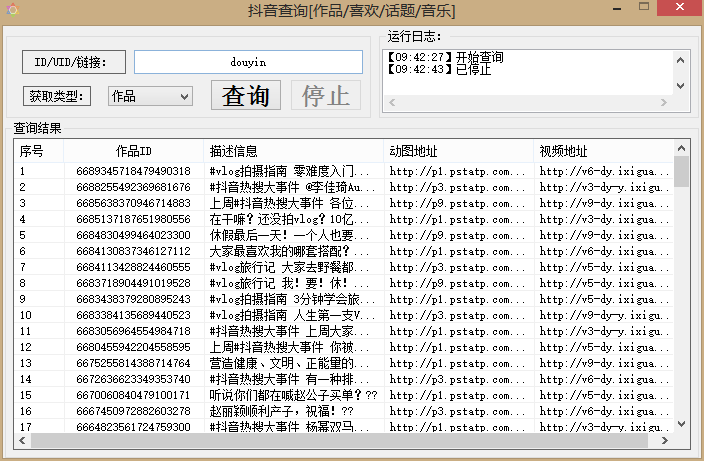Sort by the 视频地址 column header
The height and width of the screenshot is (461, 704).
[x=603, y=151]
